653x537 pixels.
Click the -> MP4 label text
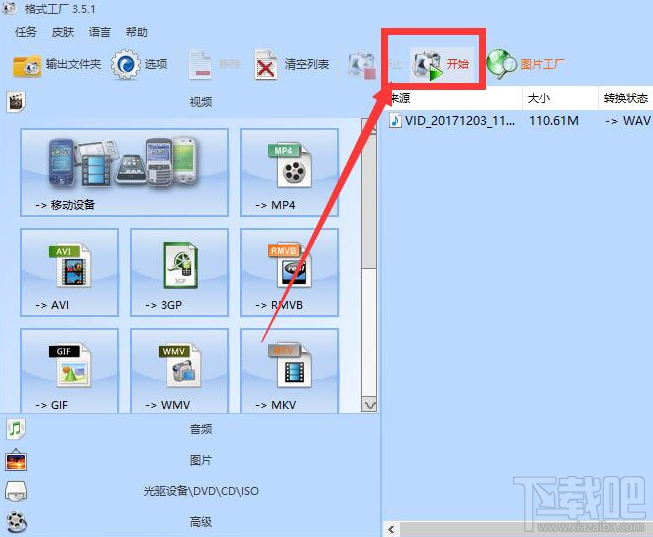(x=275, y=205)
